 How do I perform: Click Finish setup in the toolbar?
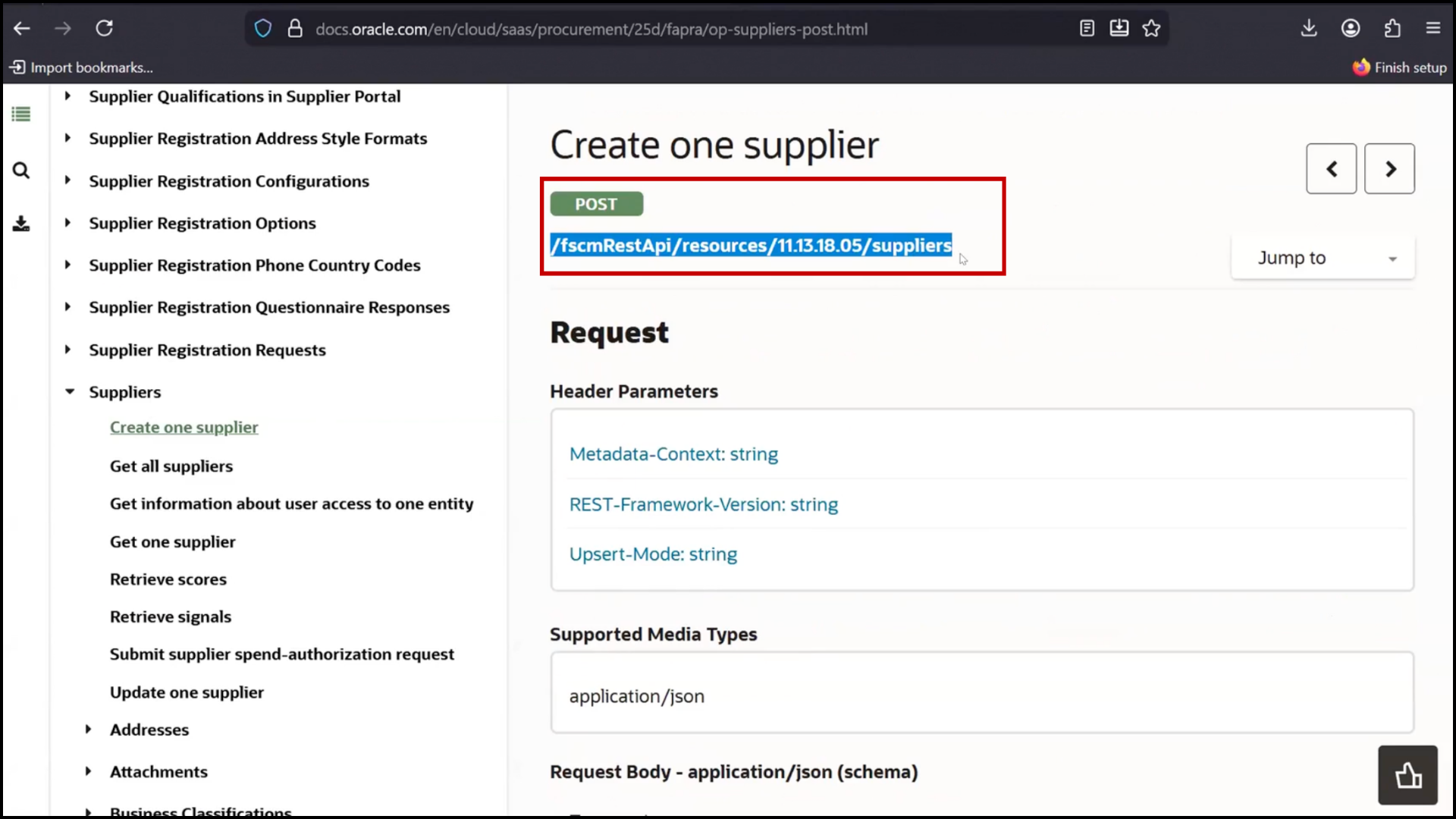point(1400,67)
